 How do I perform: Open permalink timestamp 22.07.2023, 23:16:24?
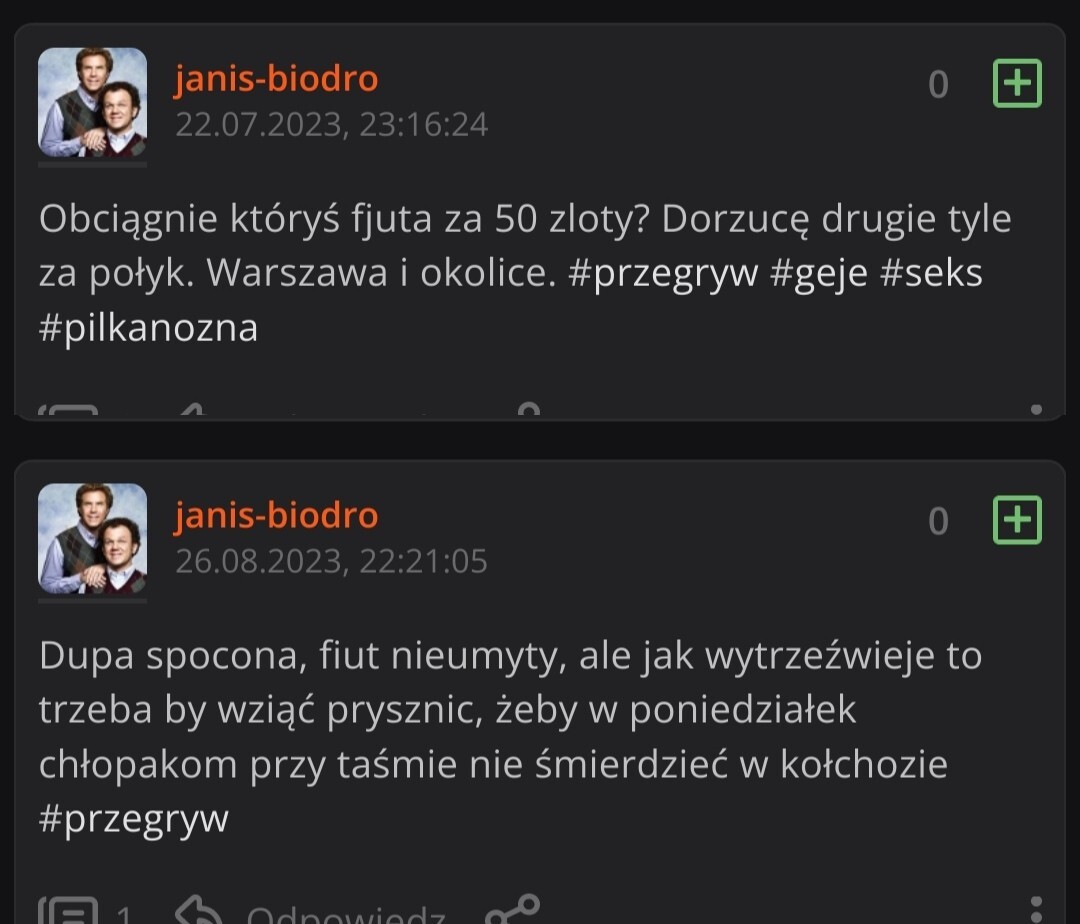click(x=331, y=125)
